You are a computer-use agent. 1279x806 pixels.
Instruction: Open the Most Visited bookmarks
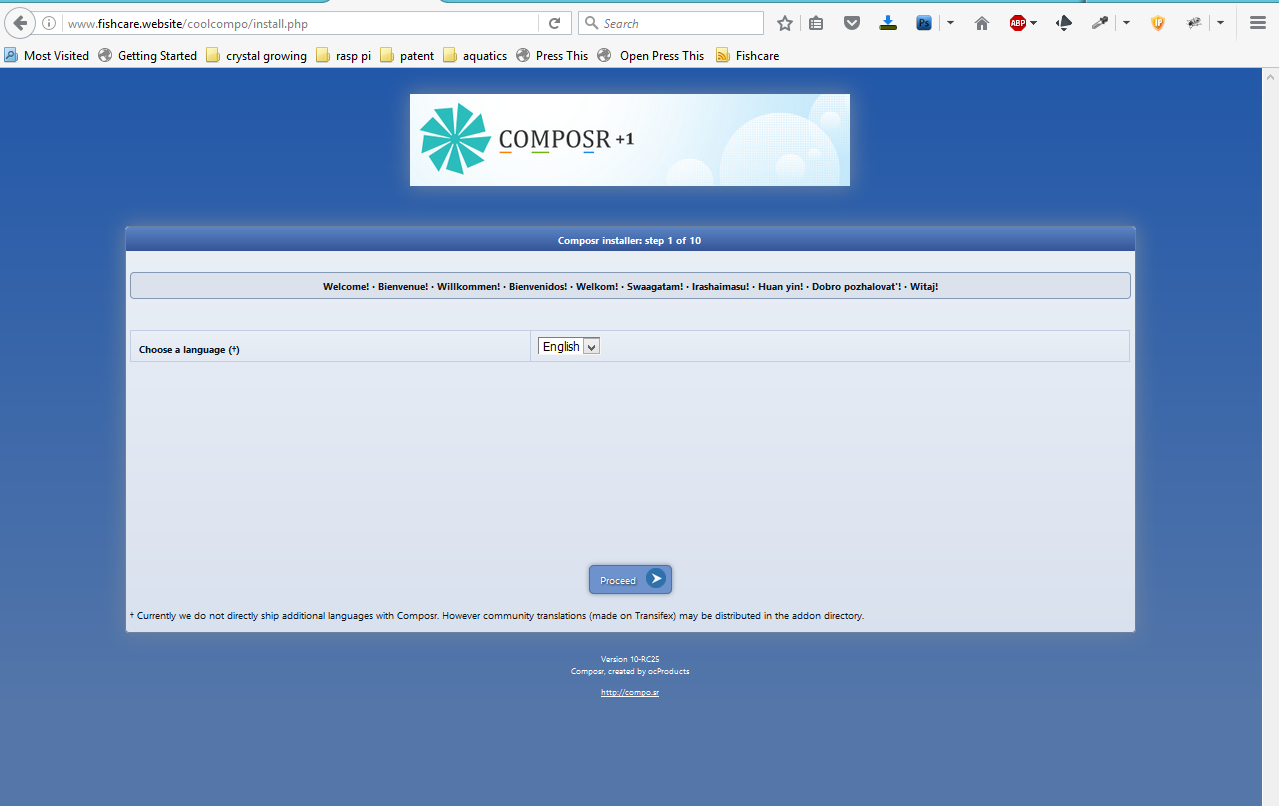coord(47,56)
